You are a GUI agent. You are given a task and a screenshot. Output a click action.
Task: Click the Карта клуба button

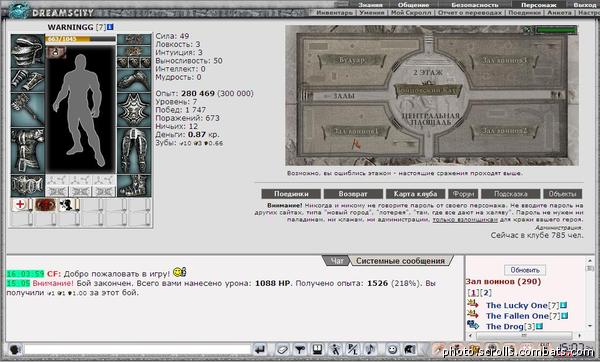point(415,194)
